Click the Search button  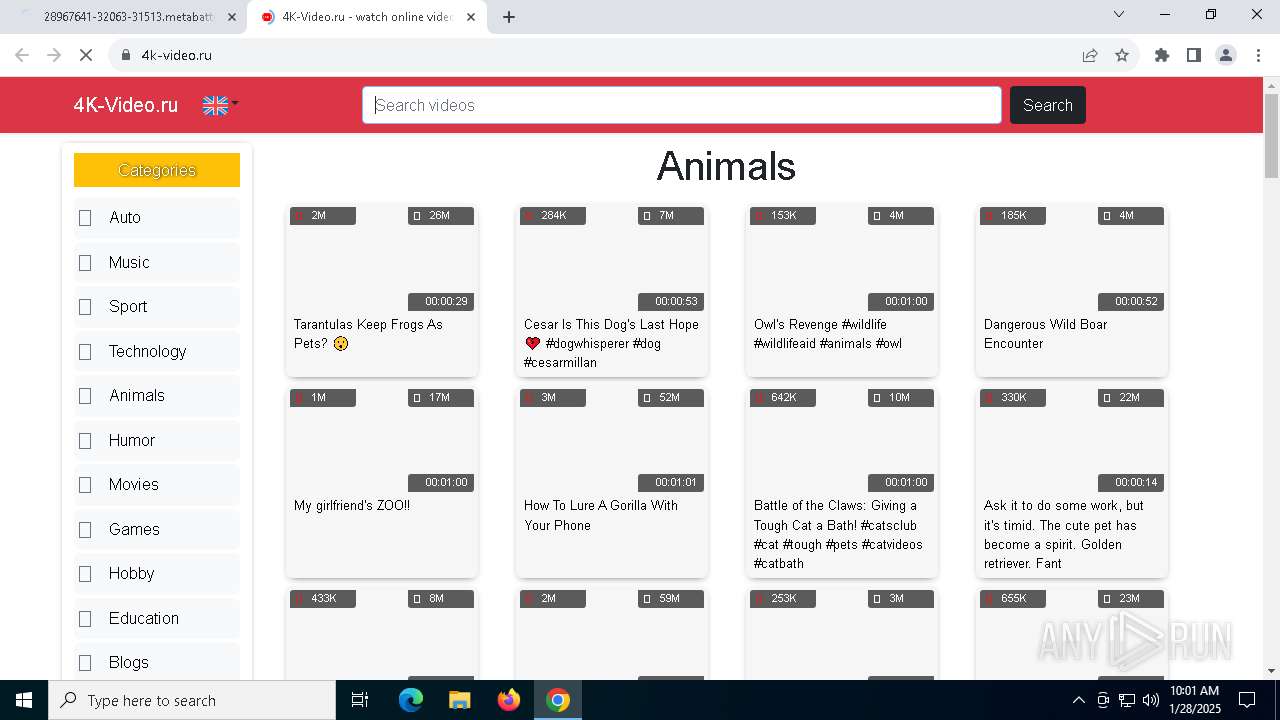pyautogui.click(x=1047, y=105)
